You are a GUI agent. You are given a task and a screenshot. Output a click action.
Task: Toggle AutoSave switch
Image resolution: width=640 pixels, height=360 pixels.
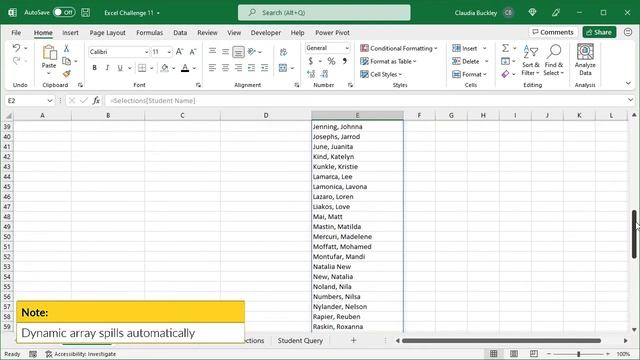64,12
